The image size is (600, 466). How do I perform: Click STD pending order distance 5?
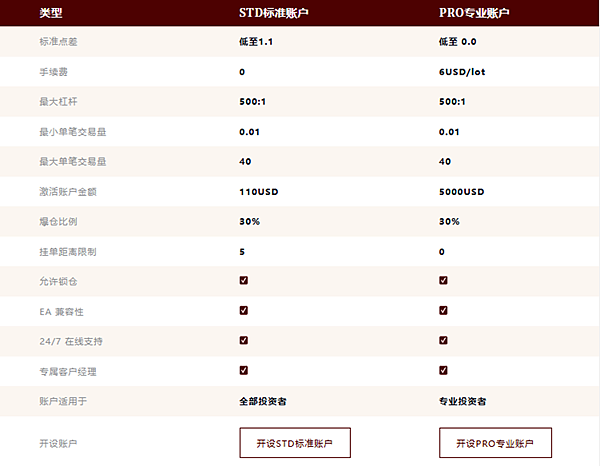(x=242, y=252)
